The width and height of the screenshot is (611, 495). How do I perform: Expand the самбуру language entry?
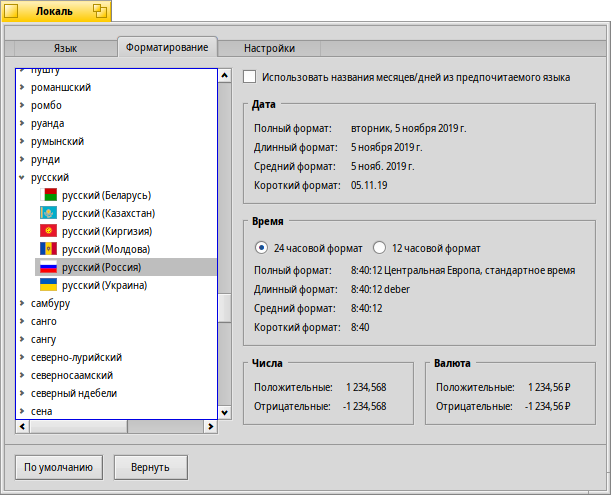point(22,303)
